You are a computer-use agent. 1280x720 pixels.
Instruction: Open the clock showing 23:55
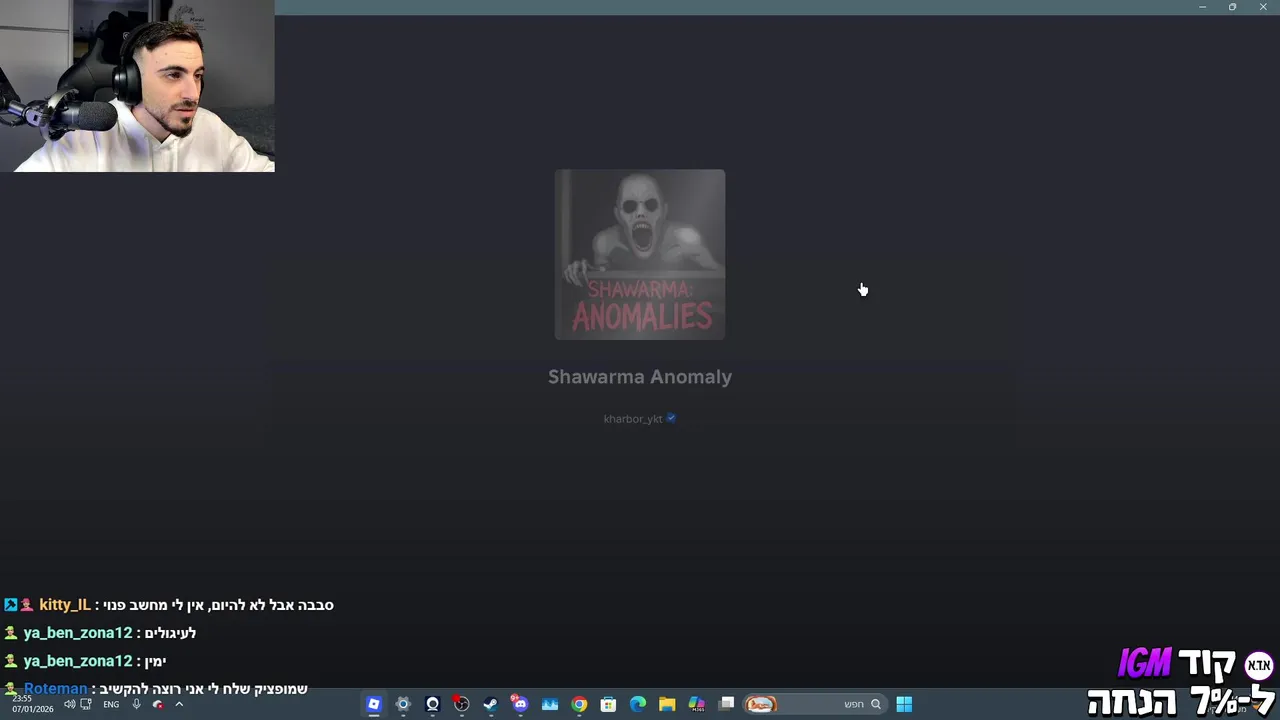32,704
